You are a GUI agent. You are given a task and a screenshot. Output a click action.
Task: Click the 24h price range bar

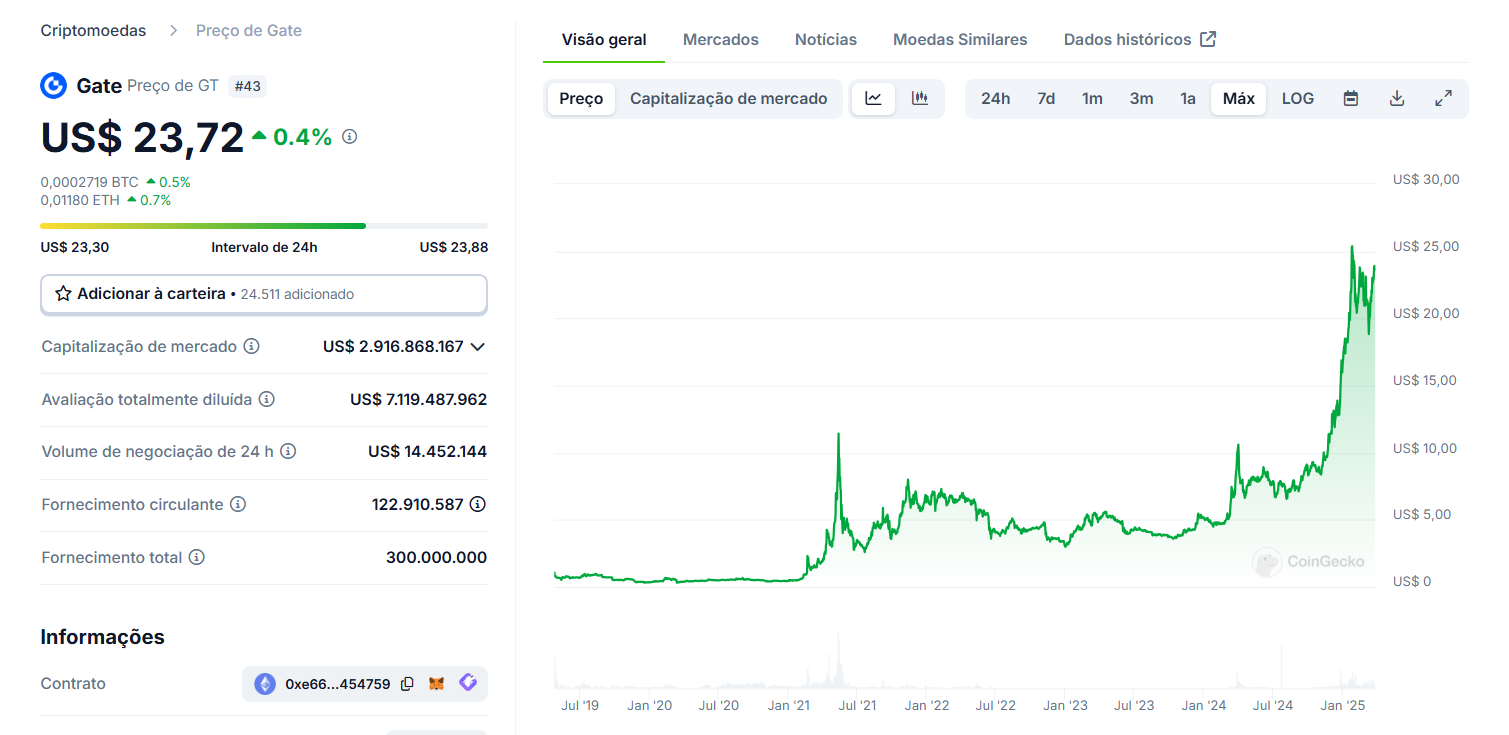coord(264,226)
